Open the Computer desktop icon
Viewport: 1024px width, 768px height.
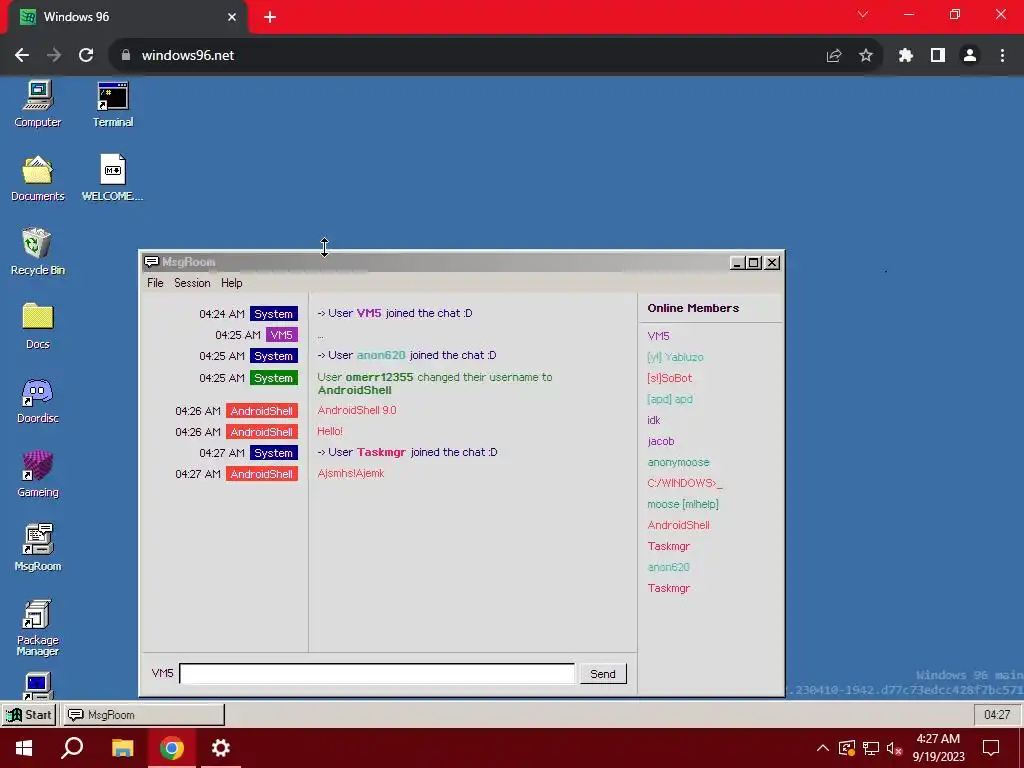(37, 103)
